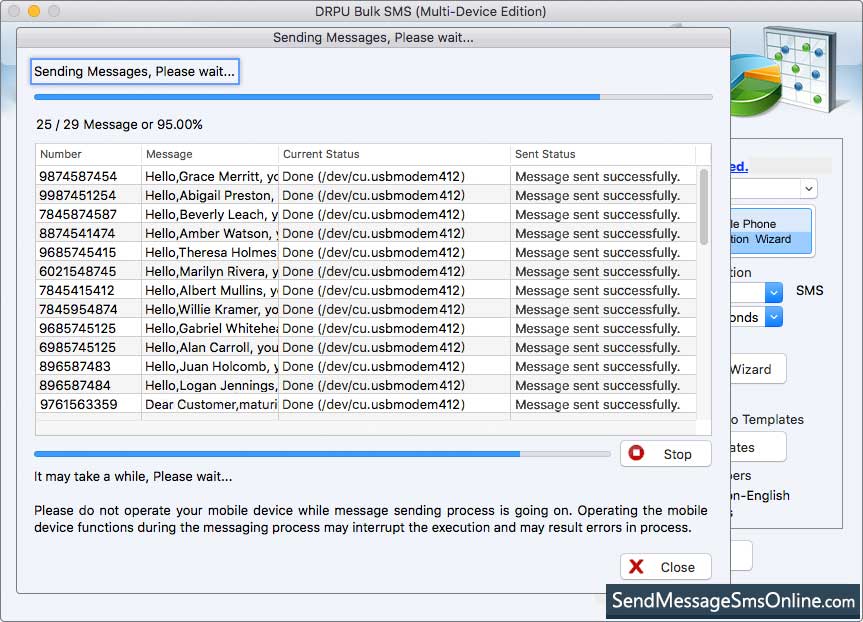Select number 896587484 in the table
Screen dimensions: 863x622
[x=75, y=385]
